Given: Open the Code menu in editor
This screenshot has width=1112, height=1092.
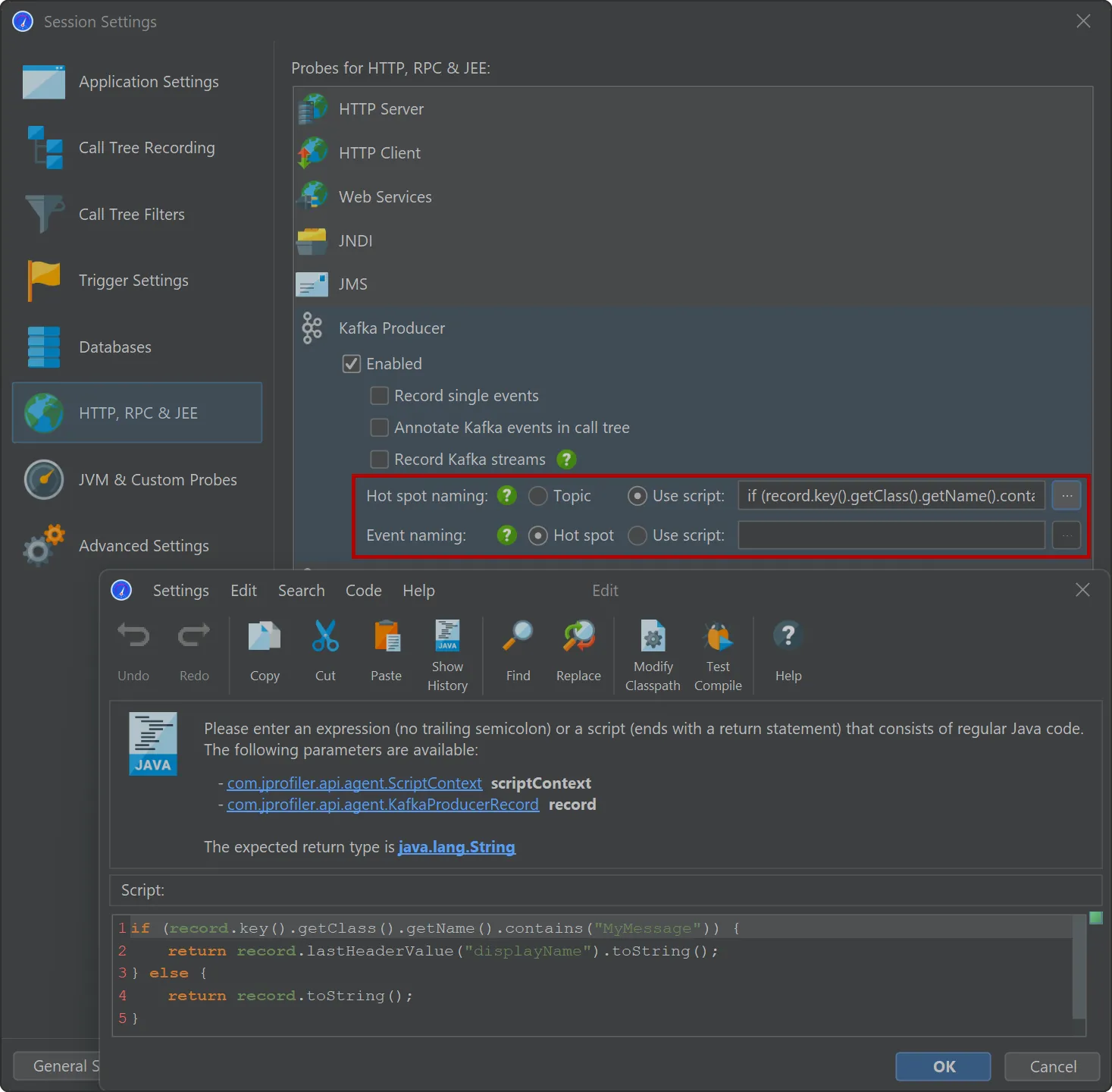Looking at the screenshot, I should click(x=364, y=591).
